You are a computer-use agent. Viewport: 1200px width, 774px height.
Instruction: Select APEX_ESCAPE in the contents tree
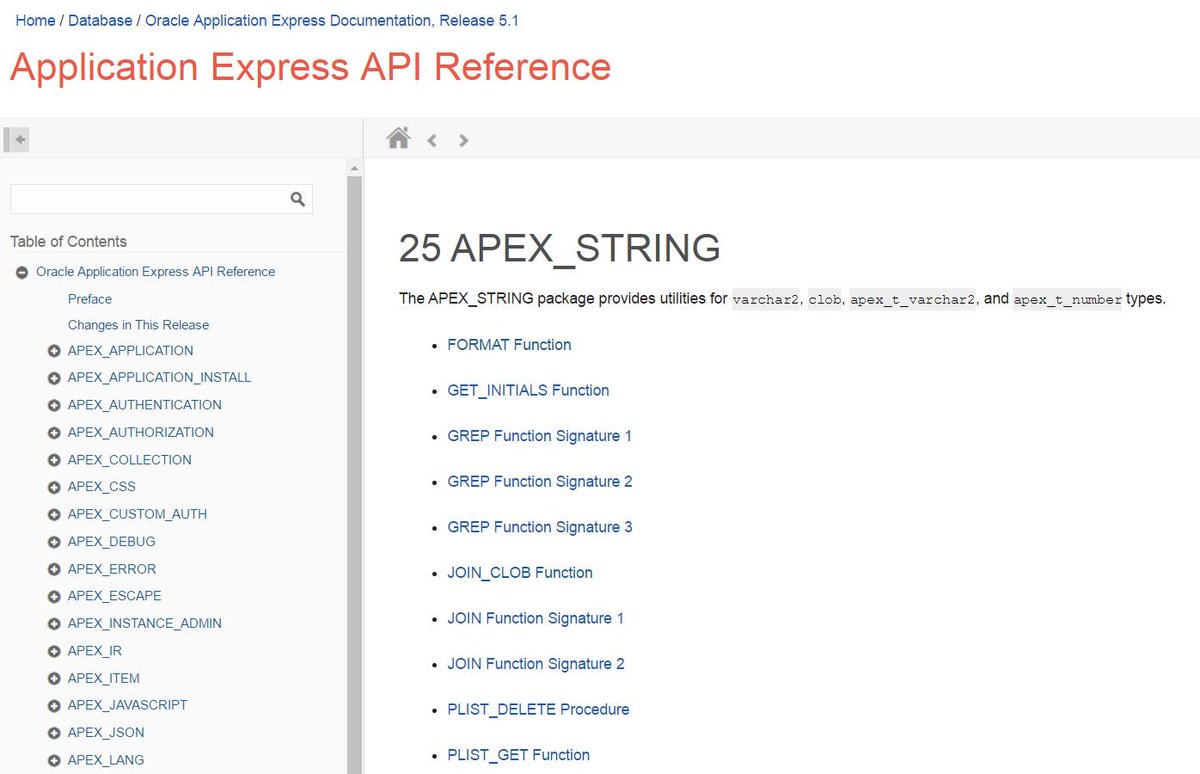[115, 596]
